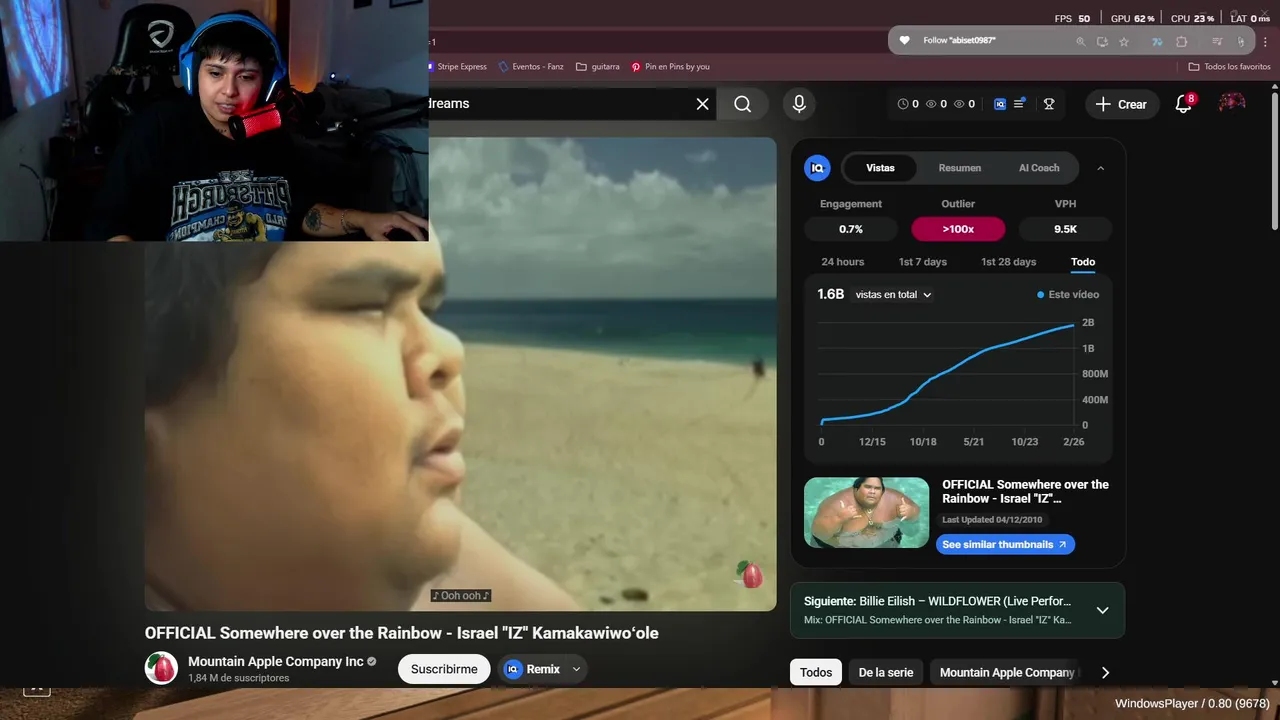Click the clock counter icon showing 0
This screenshot has width=1280, height=720.
coord(908,104)
